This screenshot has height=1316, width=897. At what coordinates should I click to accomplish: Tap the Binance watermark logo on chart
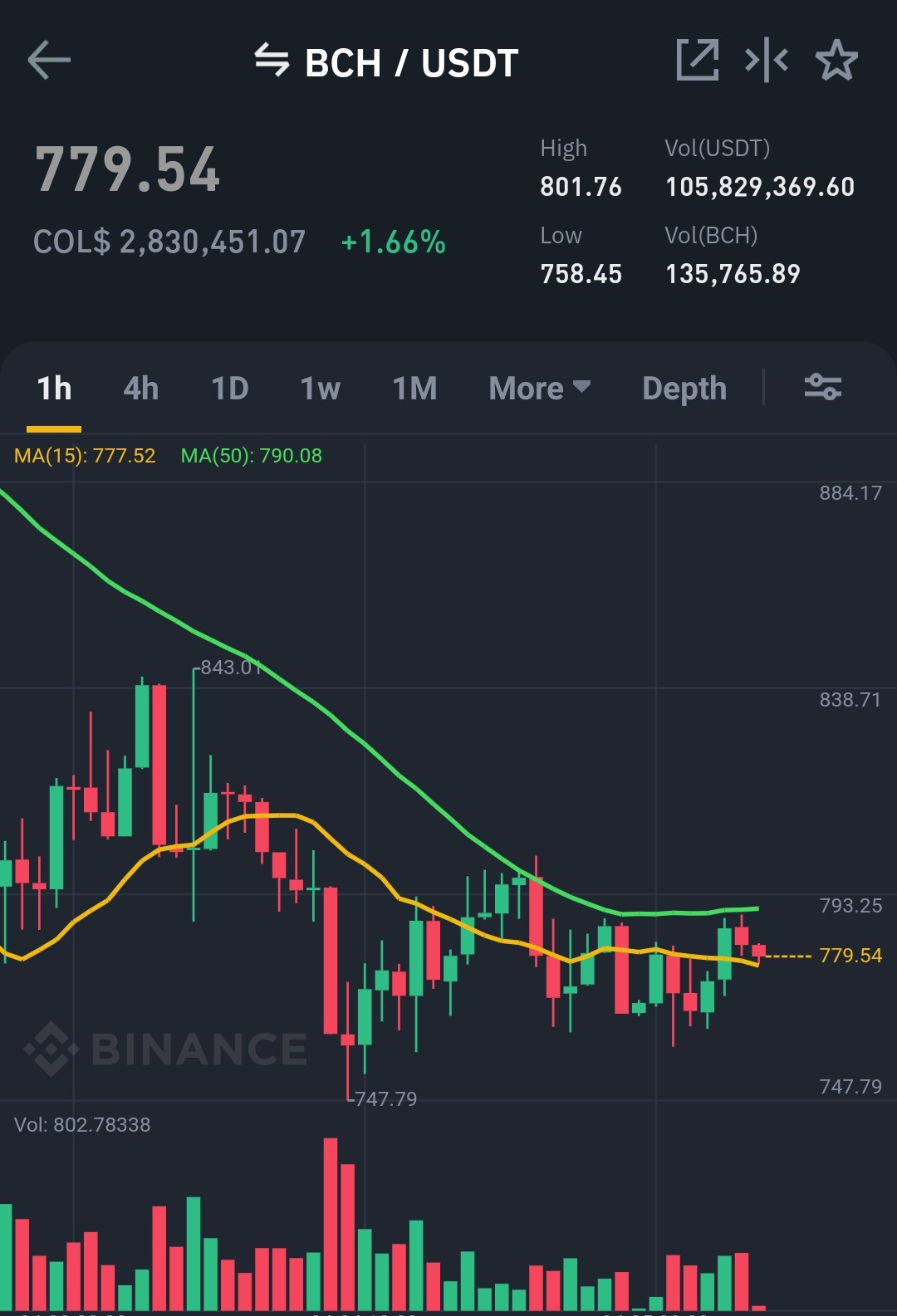pyautogui.click(x=166, y=1049)
